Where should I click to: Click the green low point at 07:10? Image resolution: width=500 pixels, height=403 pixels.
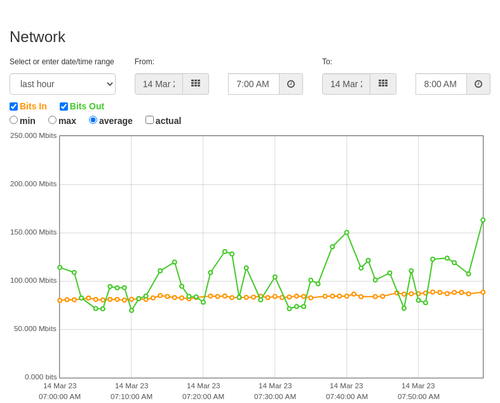[x=131, y=310]
